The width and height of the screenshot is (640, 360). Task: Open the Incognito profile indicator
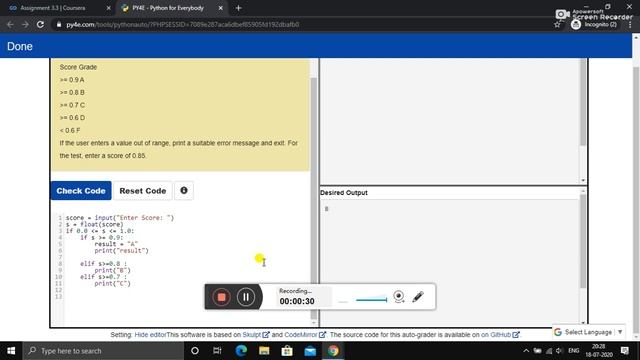pyautogui.click(x=594, y=24)
